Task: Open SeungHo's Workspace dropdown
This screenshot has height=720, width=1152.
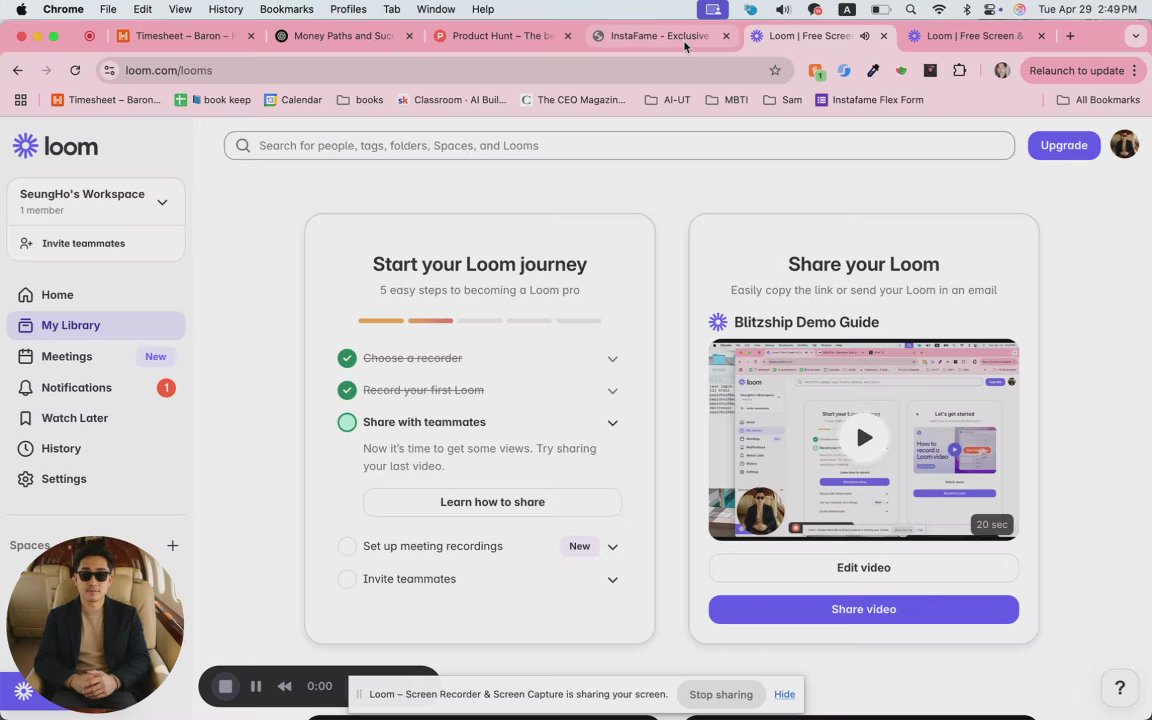Action: [x=96, y=202]
